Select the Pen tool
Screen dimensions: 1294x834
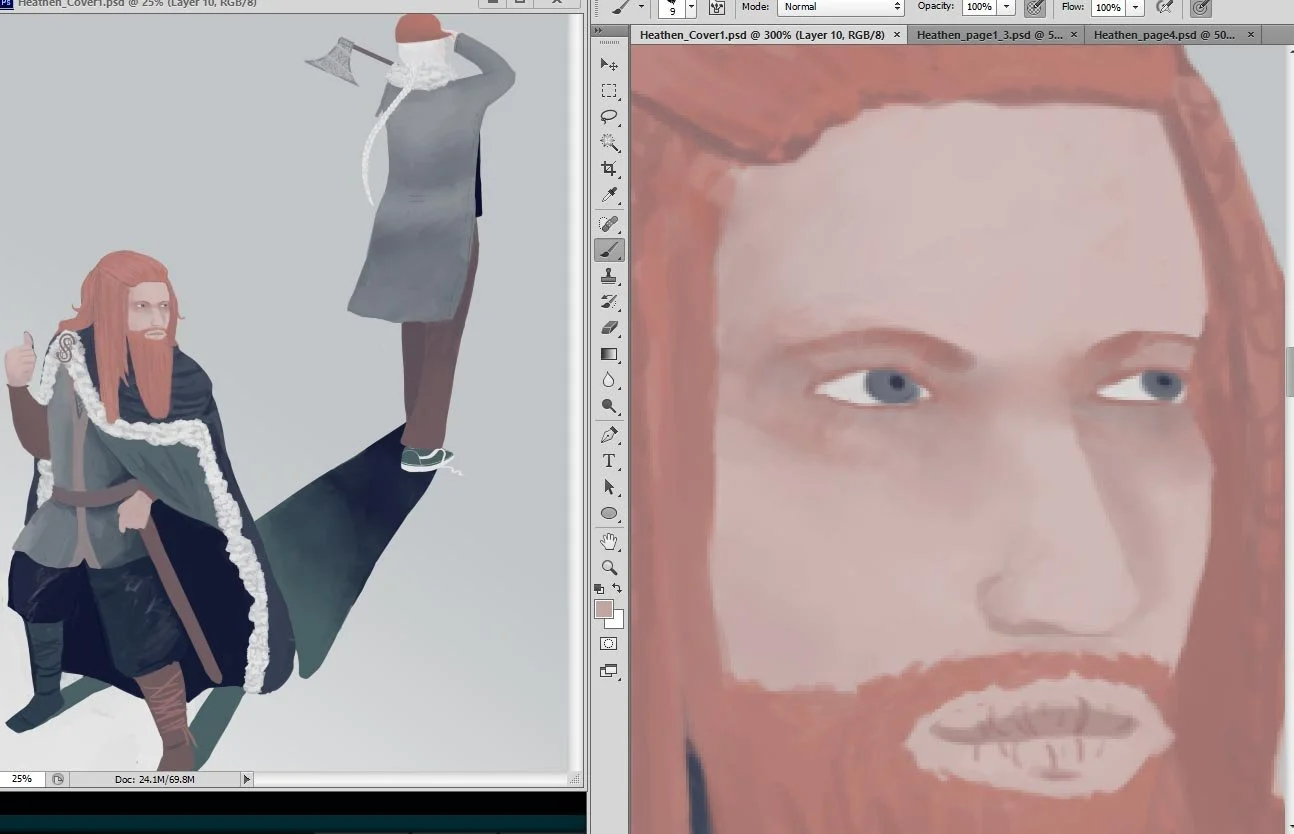point(609,435)
